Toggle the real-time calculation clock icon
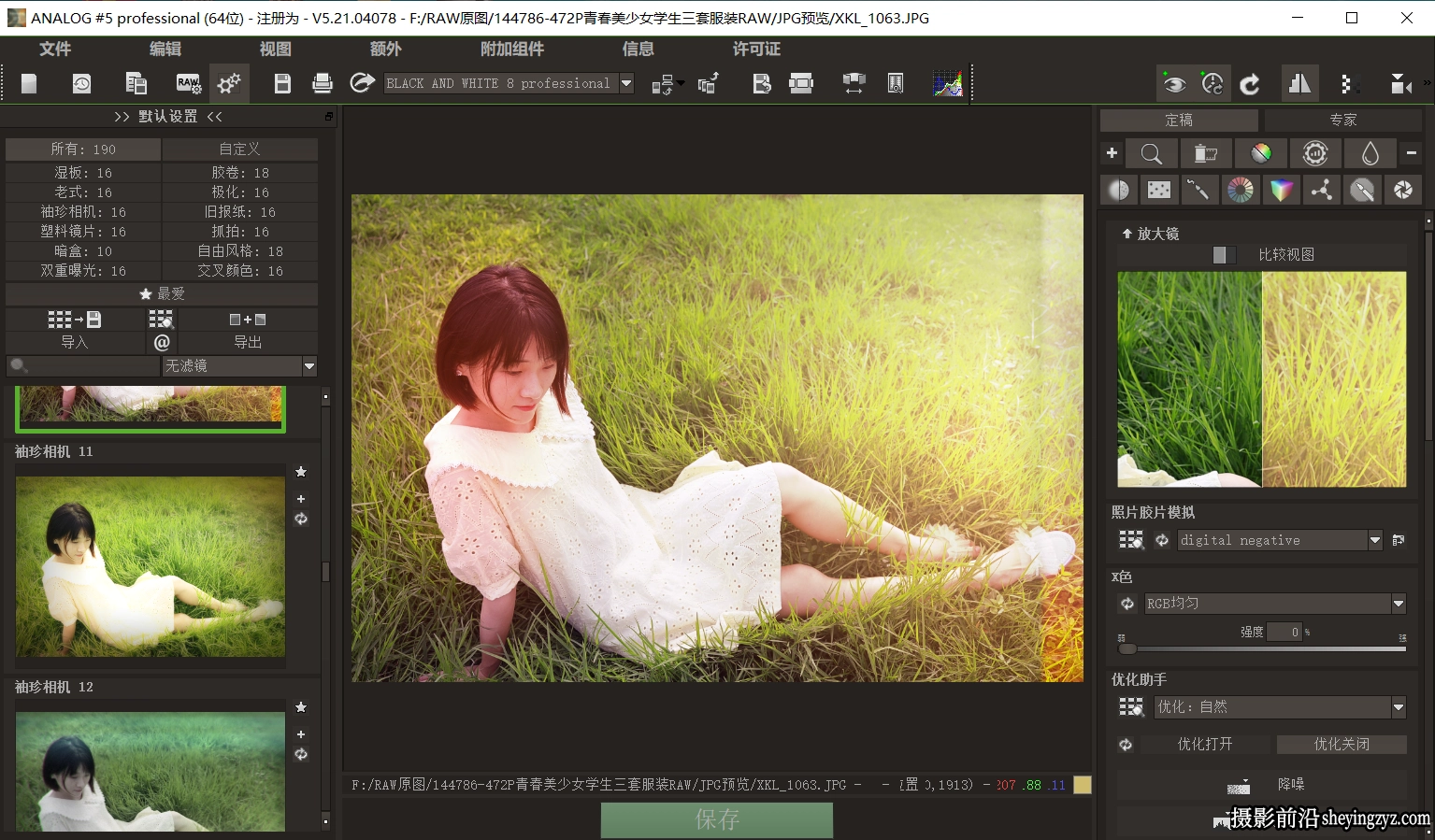This screenshot has width=1435, height=840. click(1213, 84)
